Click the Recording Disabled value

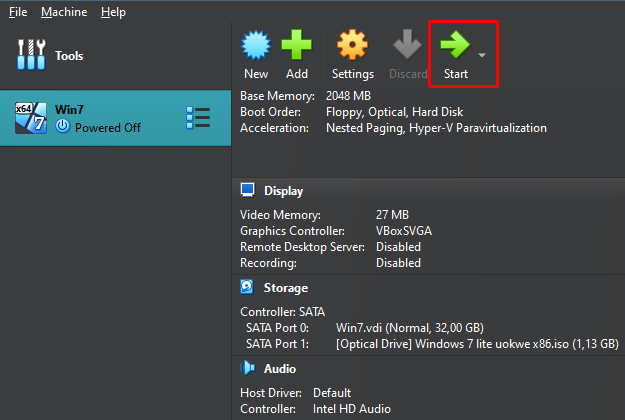398,263
